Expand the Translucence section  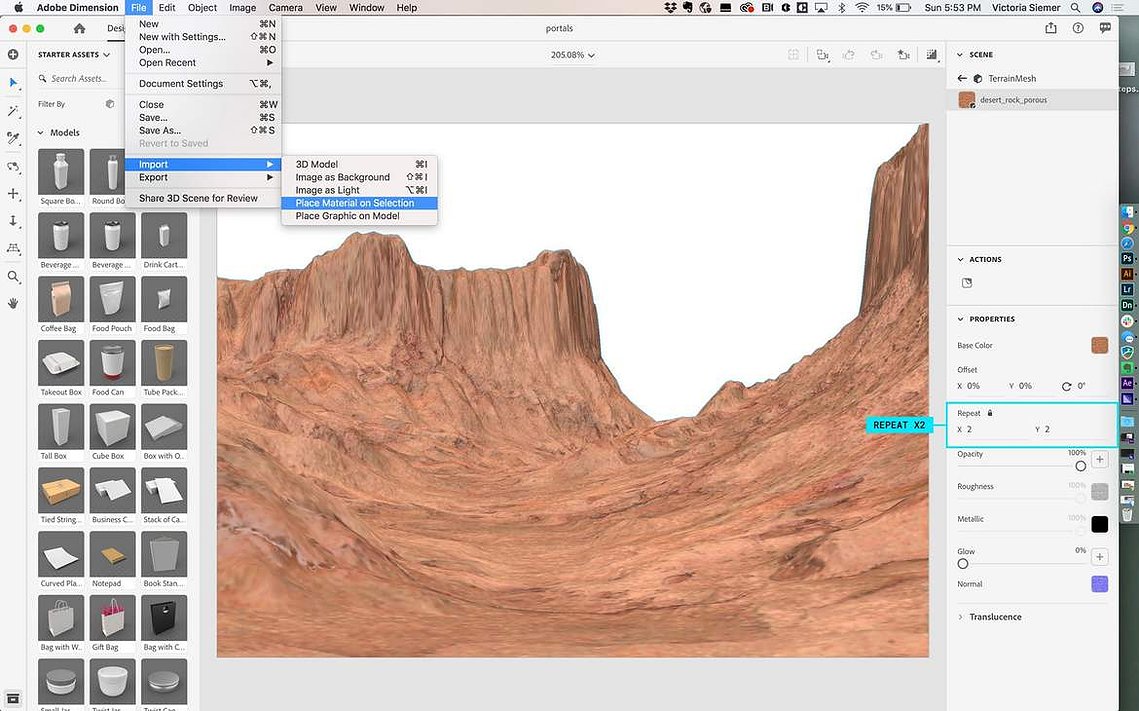pyautogui.click(x=960, y=617)
